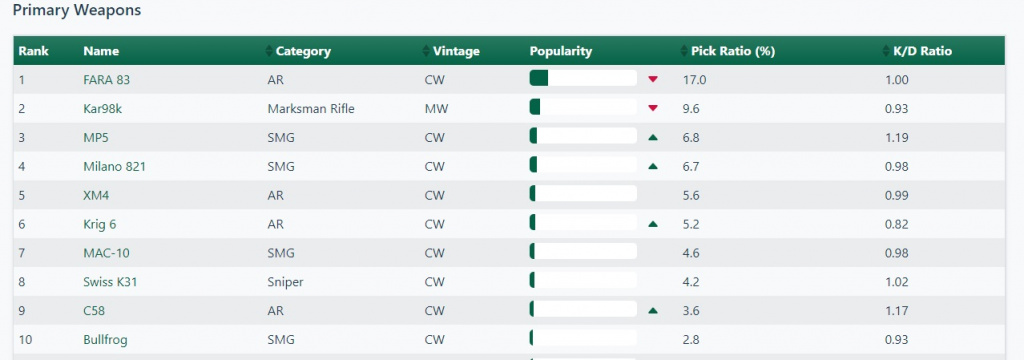Open the Milano 821 weapon page

click(x=114, y=167)
